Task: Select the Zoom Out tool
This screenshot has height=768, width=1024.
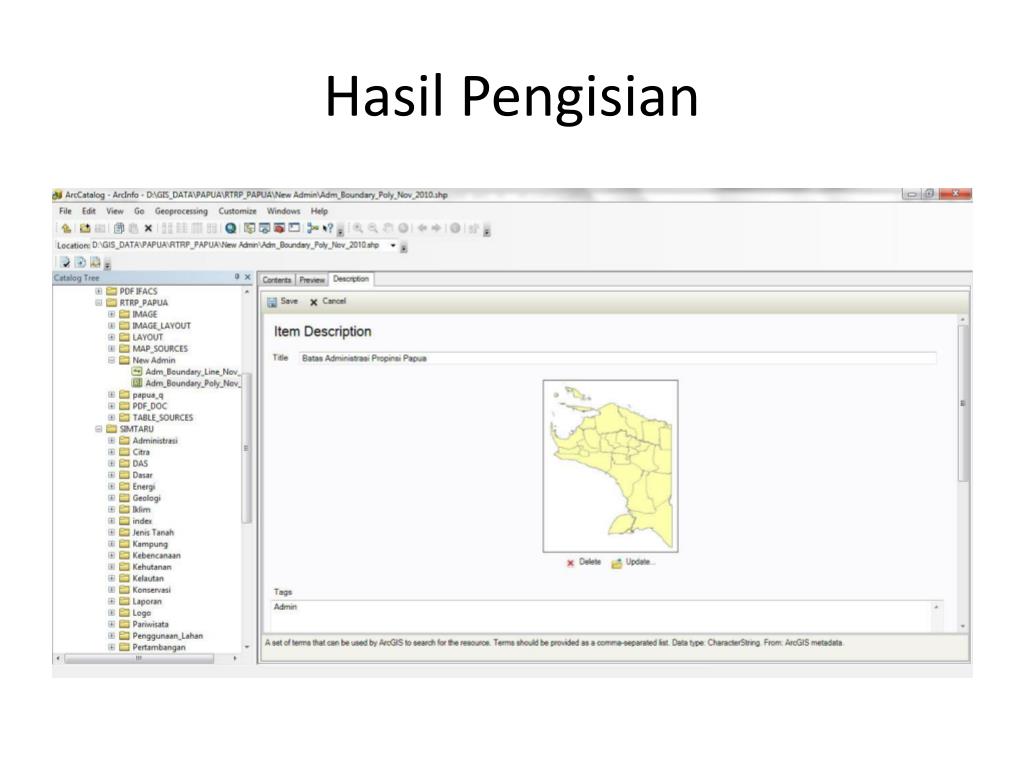Action: click(x=373, y=228)
